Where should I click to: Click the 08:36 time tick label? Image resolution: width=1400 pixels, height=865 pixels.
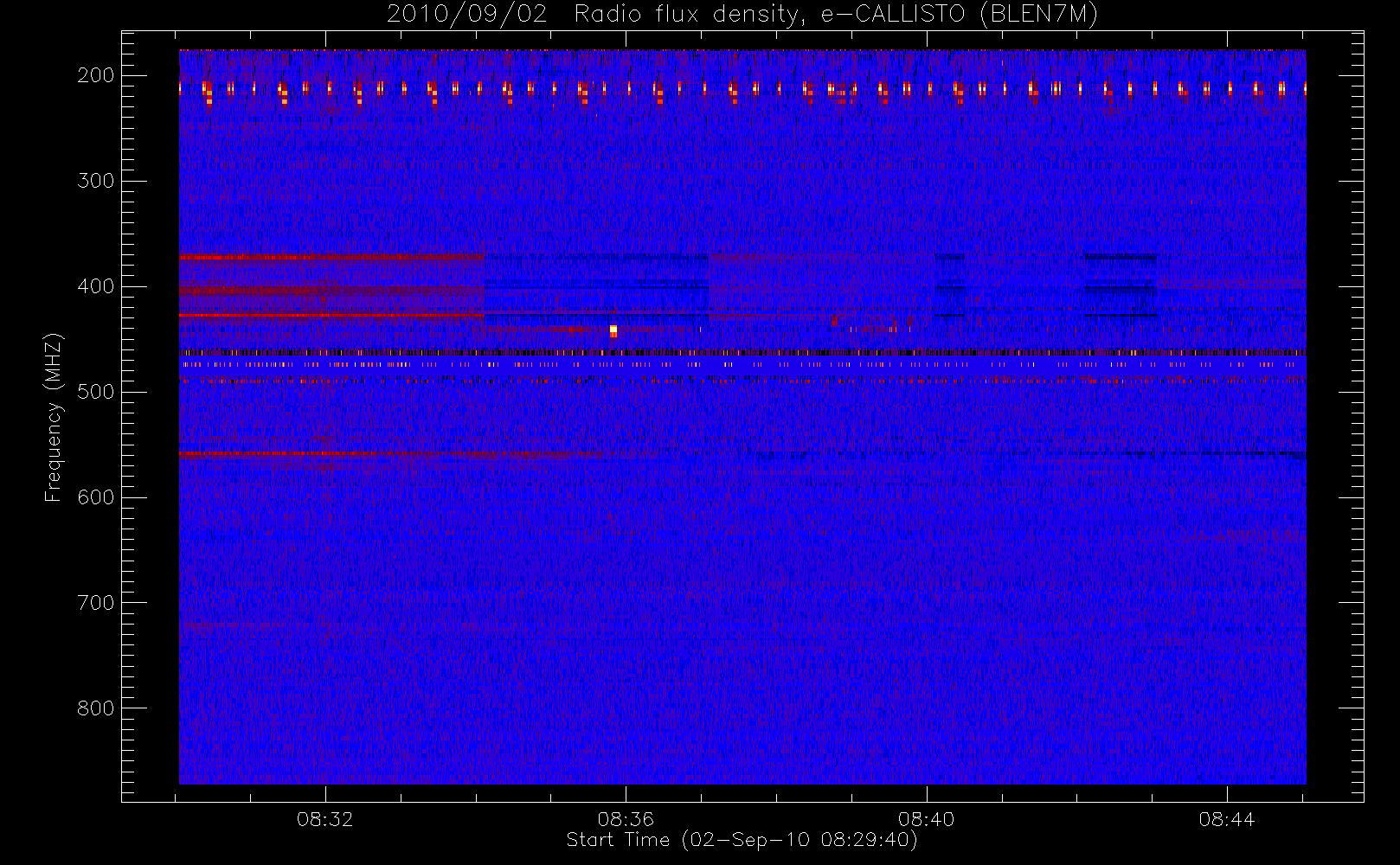click(626, 819)
